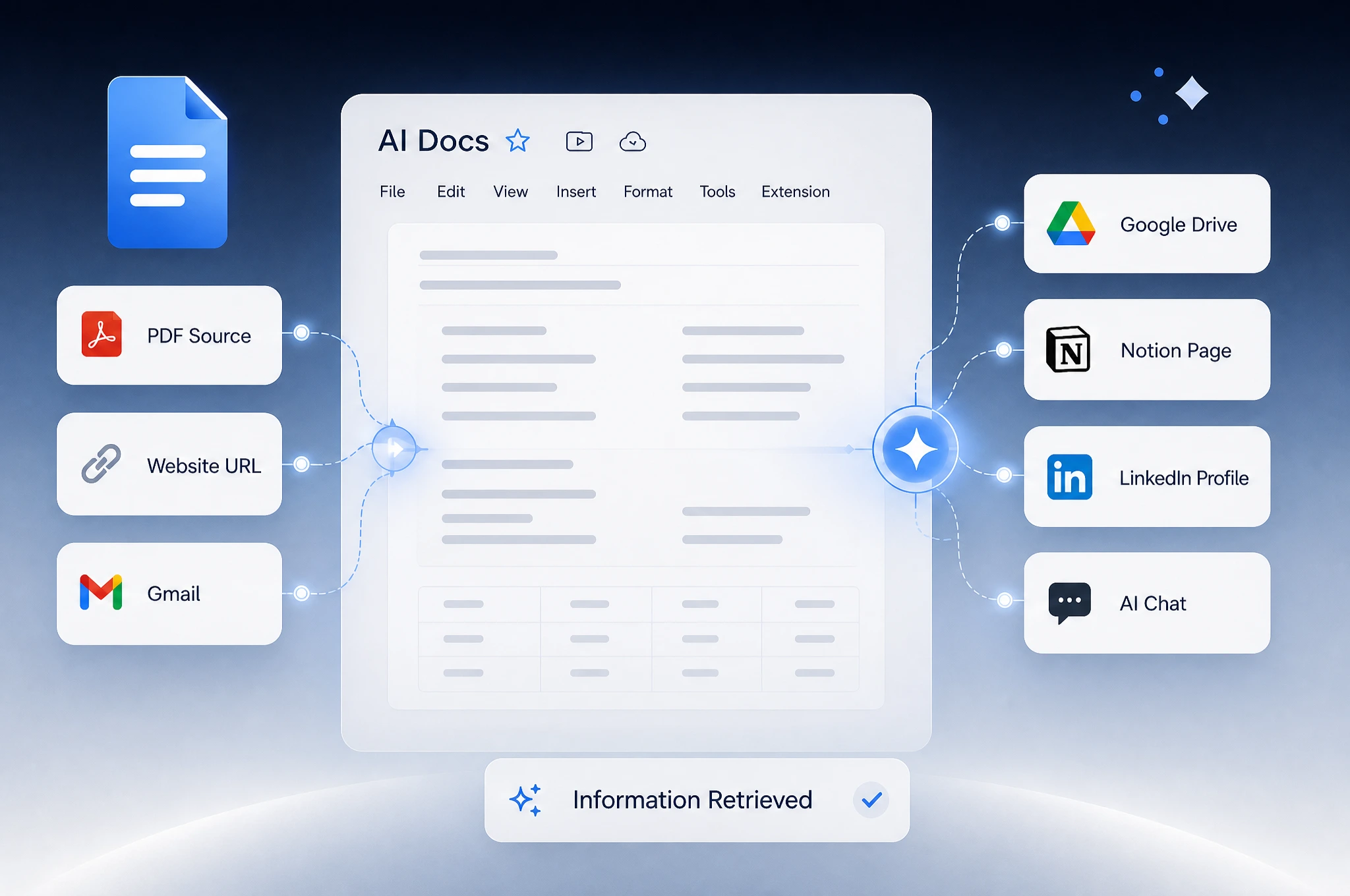Click the star icon beside AI Docs
The width and height of the screenshot is (1350, 896).
(517, 141)
